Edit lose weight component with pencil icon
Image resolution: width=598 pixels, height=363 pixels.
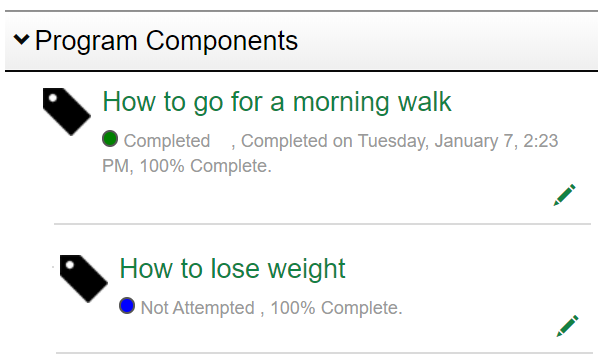(567, 326)
